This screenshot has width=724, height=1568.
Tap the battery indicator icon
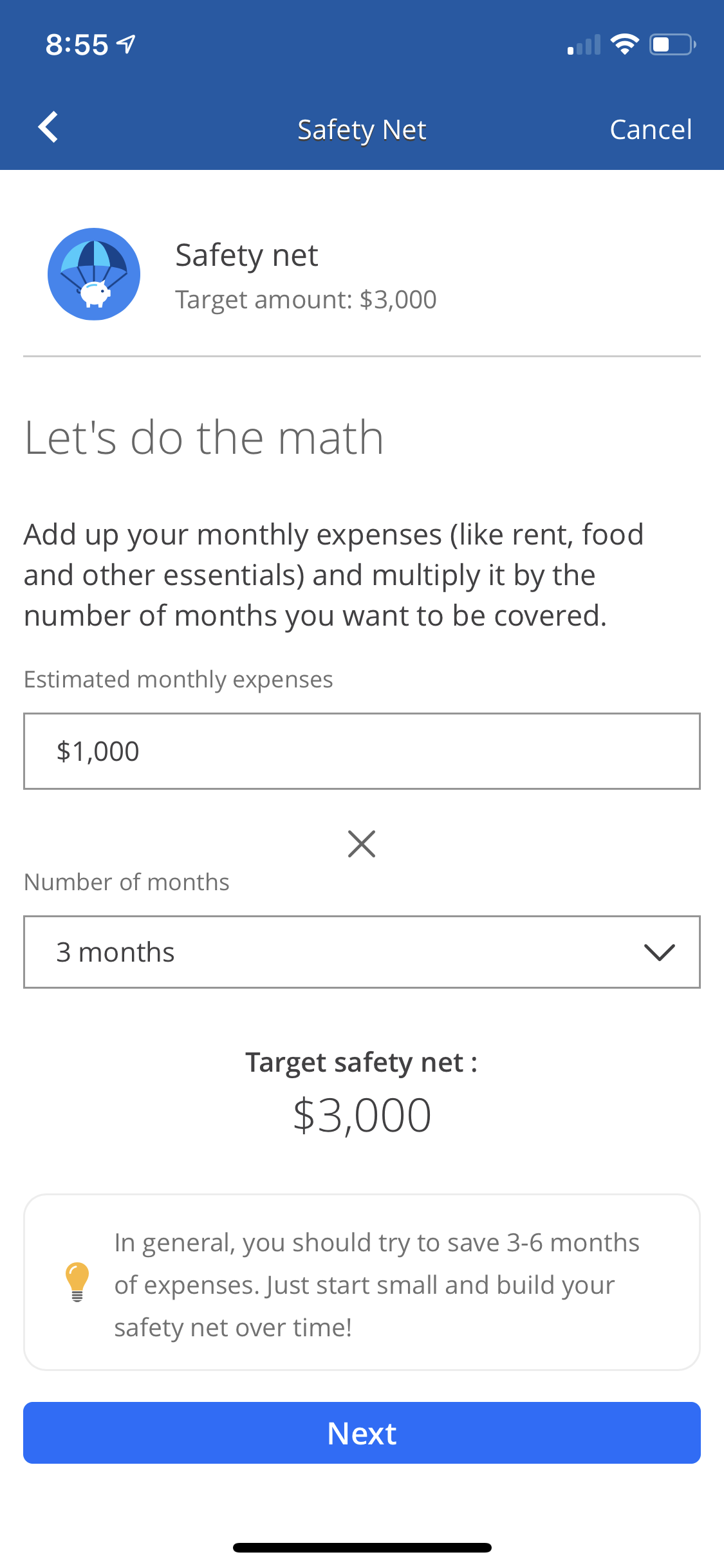click(x=673, y=44)
